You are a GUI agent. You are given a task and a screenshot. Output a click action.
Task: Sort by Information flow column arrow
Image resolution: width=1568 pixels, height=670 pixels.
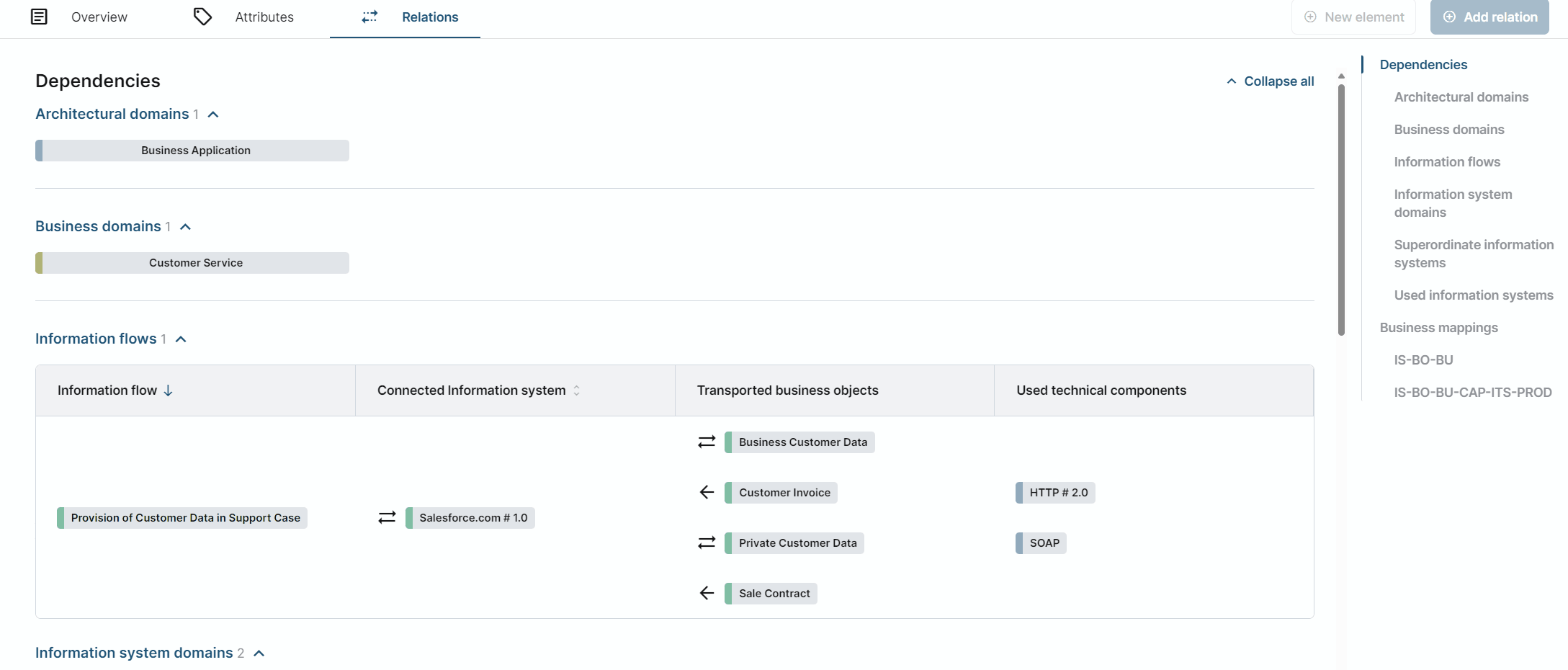point(169,390)
